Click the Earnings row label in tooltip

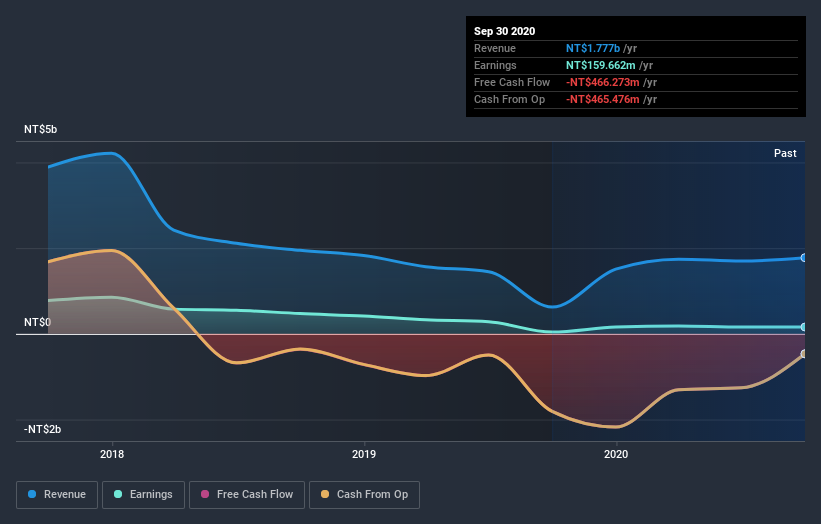point(495,65)
